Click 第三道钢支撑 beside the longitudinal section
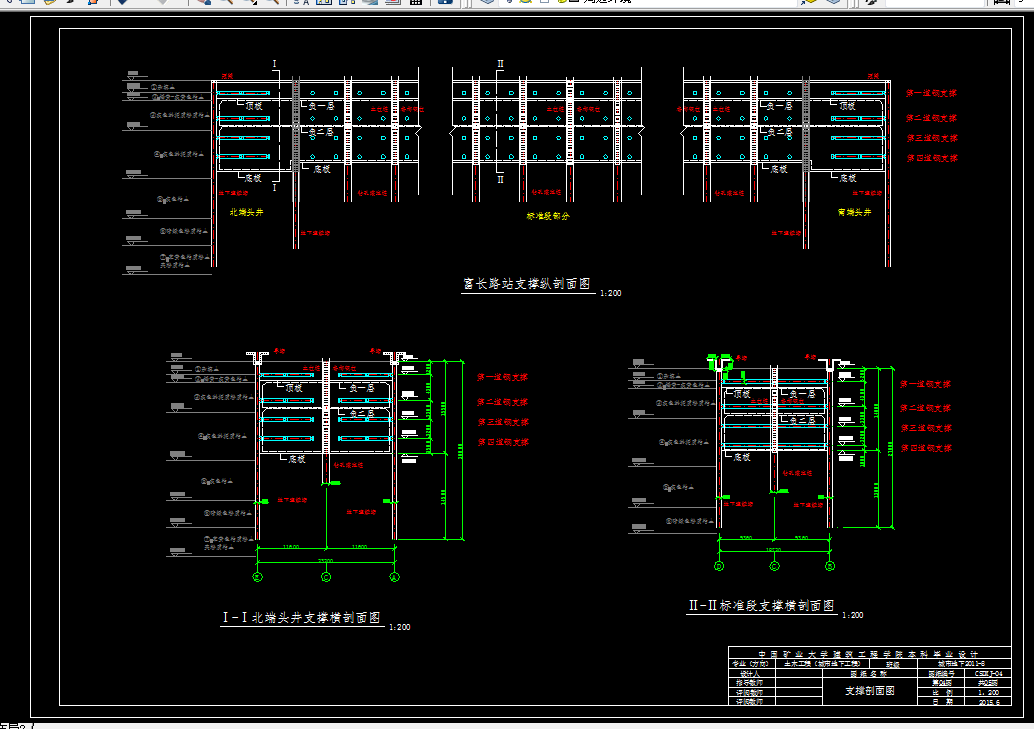The width and height of the screenshot is (1034, 729). tap(932, 139)
